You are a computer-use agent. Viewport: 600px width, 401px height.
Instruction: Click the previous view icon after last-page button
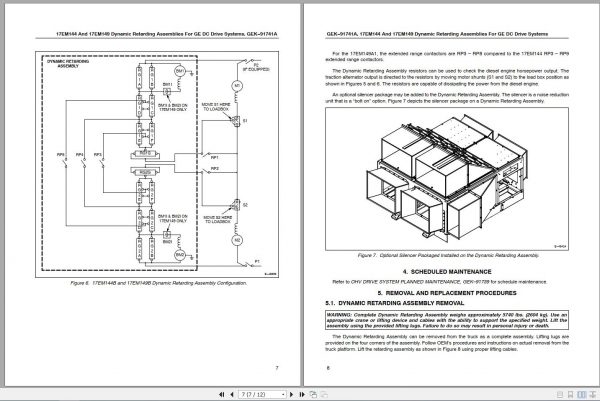coord(313,394)
